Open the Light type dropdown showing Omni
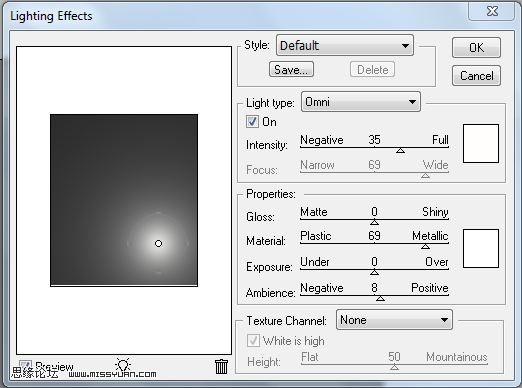Image resolution: width=522 pixels, height=388 pixels. (361, 102)
